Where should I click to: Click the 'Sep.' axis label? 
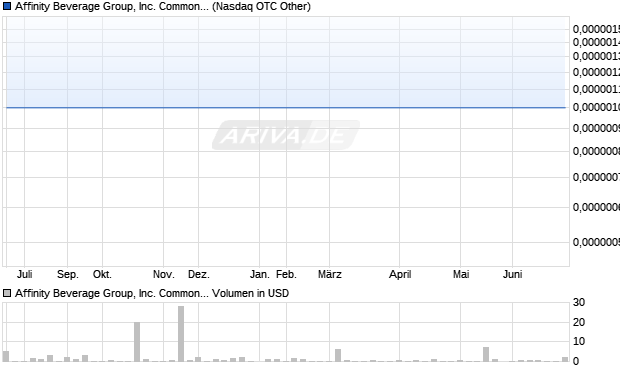coord(68,274)
